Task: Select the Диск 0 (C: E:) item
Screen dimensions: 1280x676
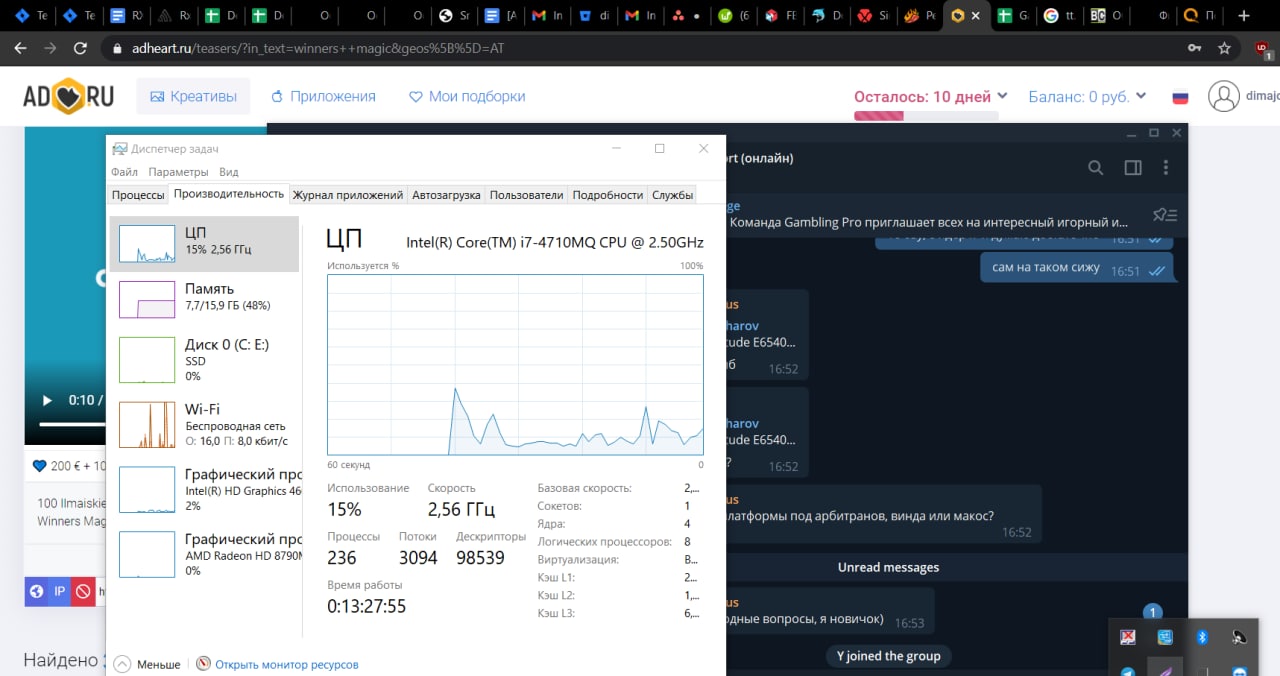Action: pyautogui.click(x=204, y=359)
